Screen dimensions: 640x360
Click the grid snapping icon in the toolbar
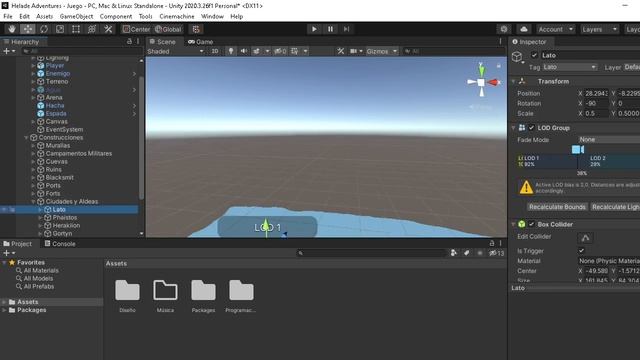click(196, 29)
